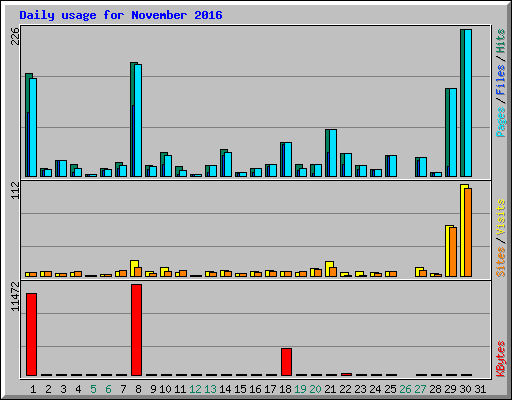Click the yellow visits bar for day 27
The width and height of the screenshot is (512, 400).
tap(419, 272)
